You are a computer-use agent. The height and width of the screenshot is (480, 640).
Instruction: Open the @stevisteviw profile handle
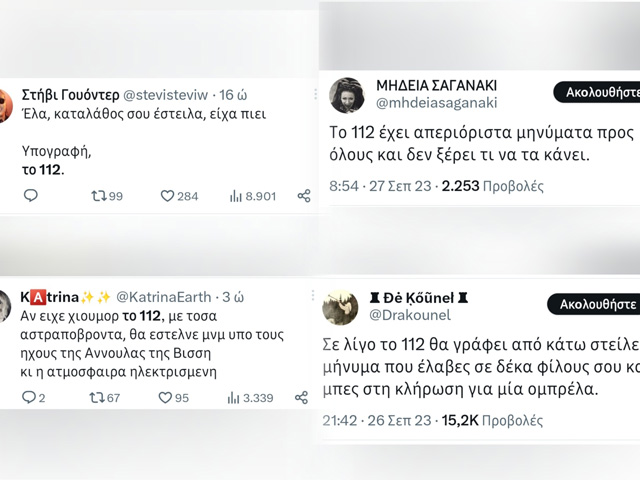click(166, 95)
